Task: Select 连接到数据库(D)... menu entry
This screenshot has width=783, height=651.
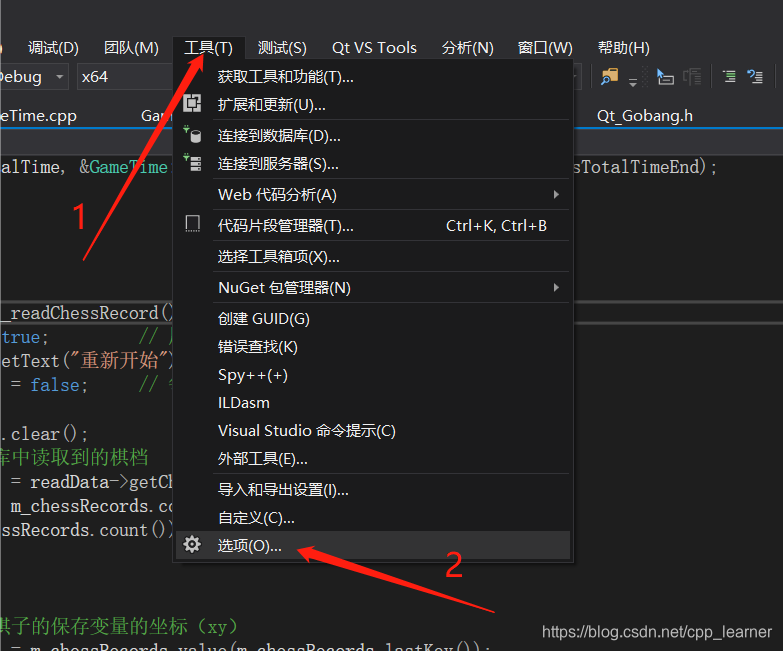Action: pyautogui.click(x=374, y=136)
